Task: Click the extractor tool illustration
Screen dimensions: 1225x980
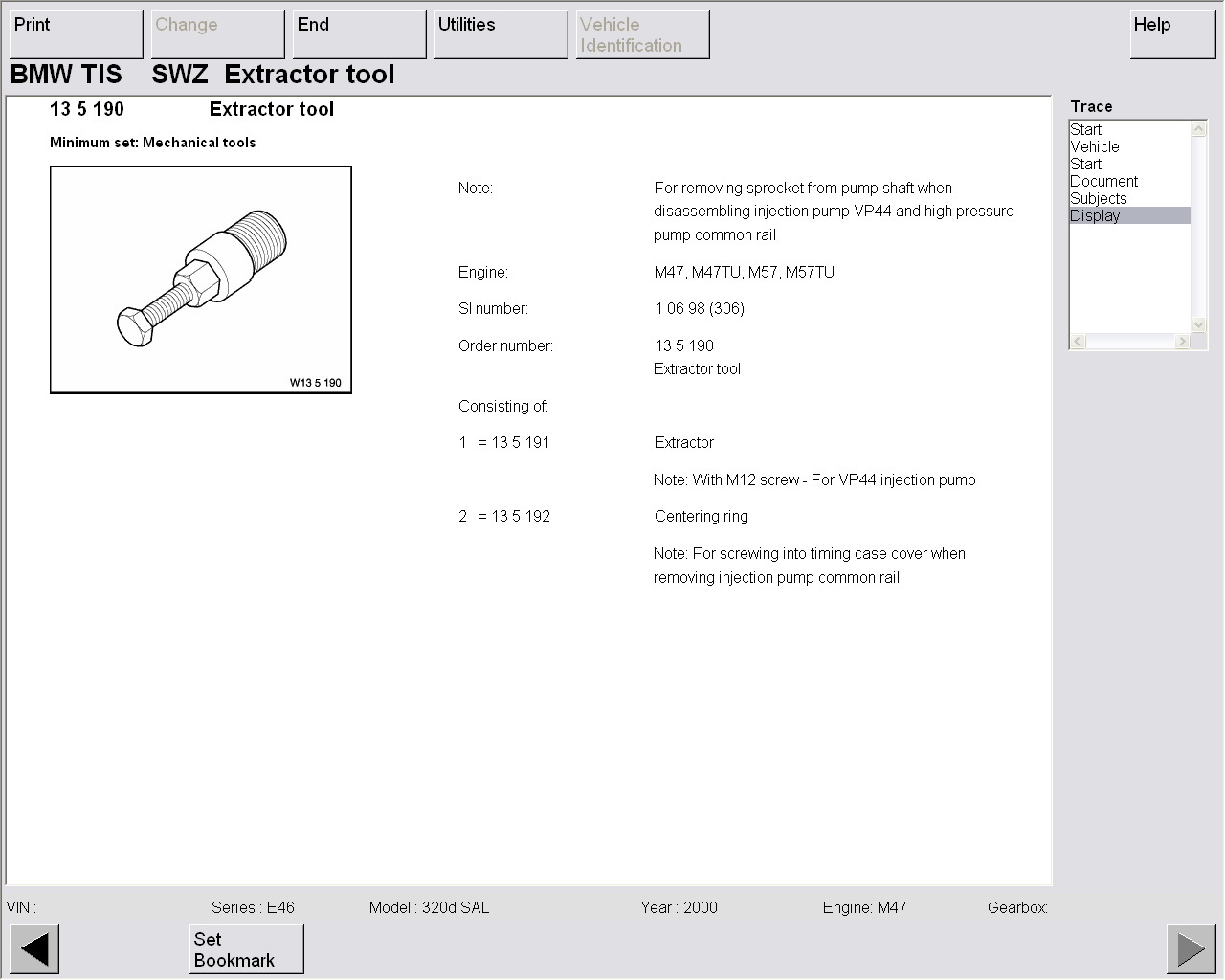Action: coord(201,279)
